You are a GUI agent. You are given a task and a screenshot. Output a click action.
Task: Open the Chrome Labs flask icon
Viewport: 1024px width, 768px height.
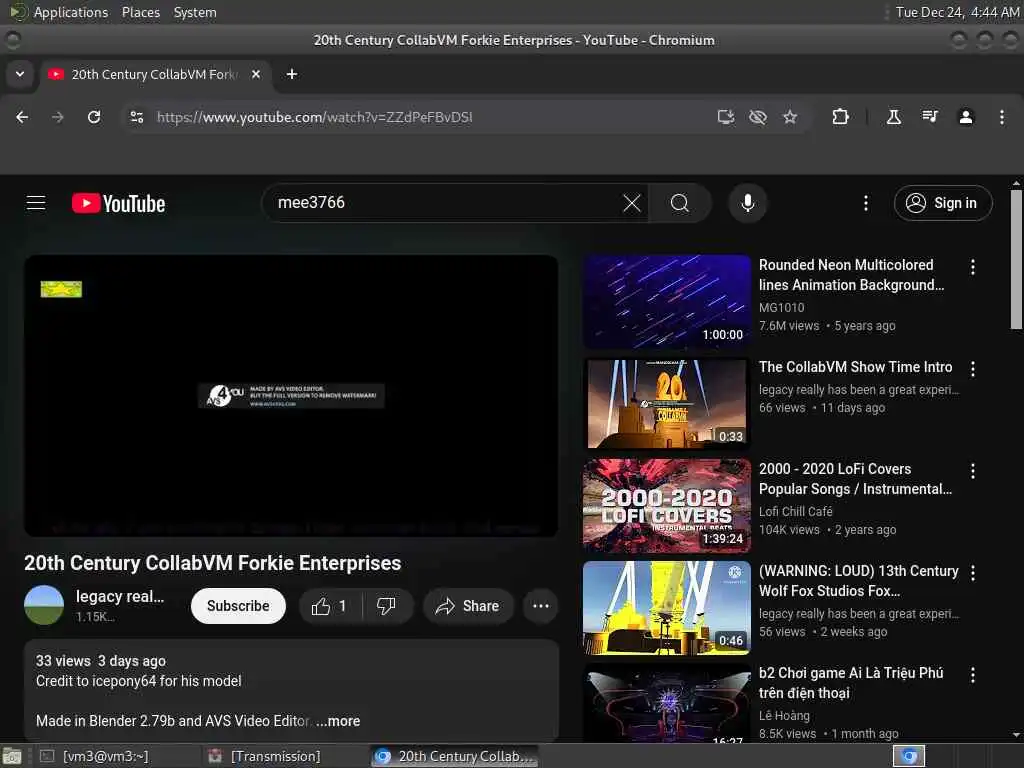tap(893, 117)
